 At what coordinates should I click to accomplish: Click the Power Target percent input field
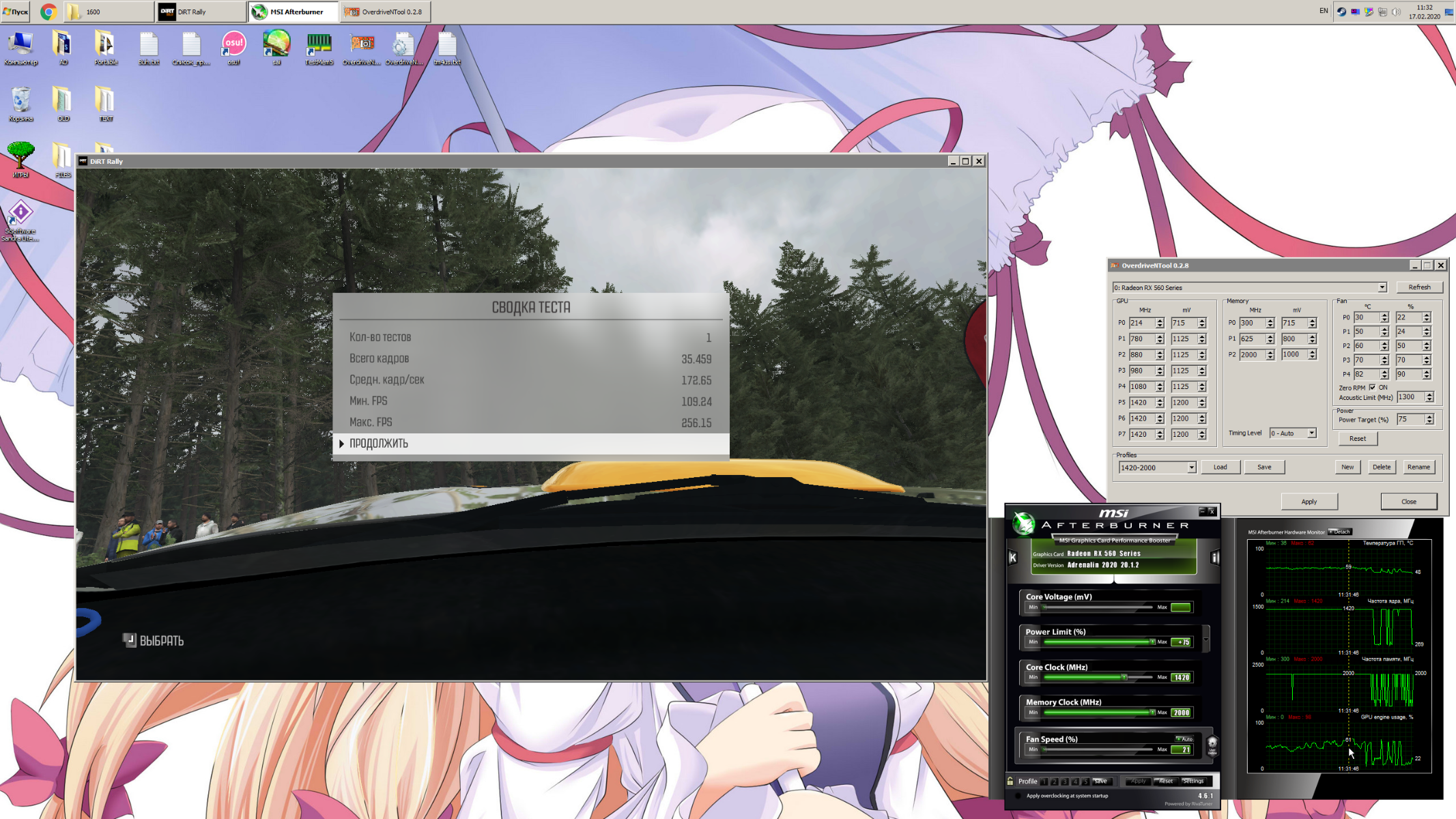point(1410,420)
